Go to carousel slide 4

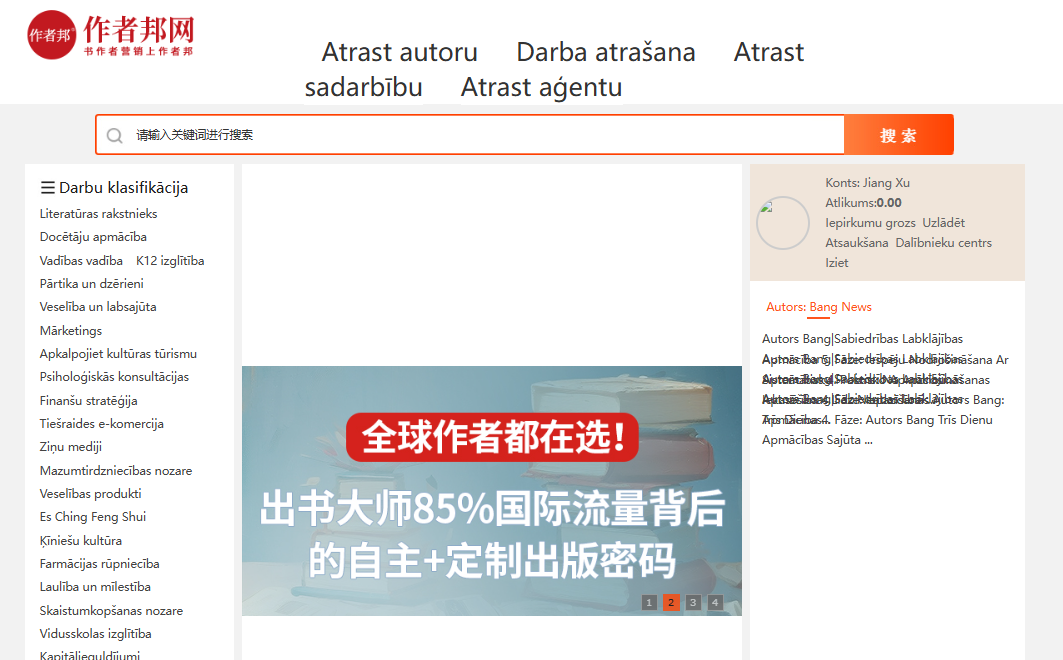click(x=715, y=602)
